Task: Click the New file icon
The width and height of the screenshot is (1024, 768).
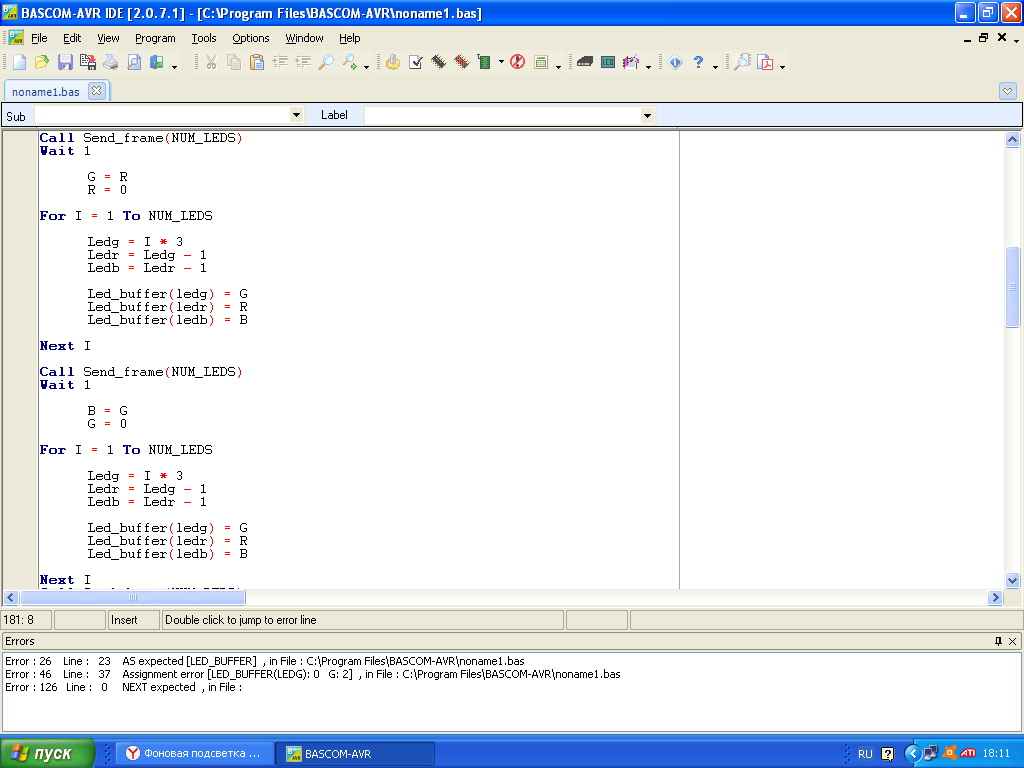Action: (x=19, y=62)
